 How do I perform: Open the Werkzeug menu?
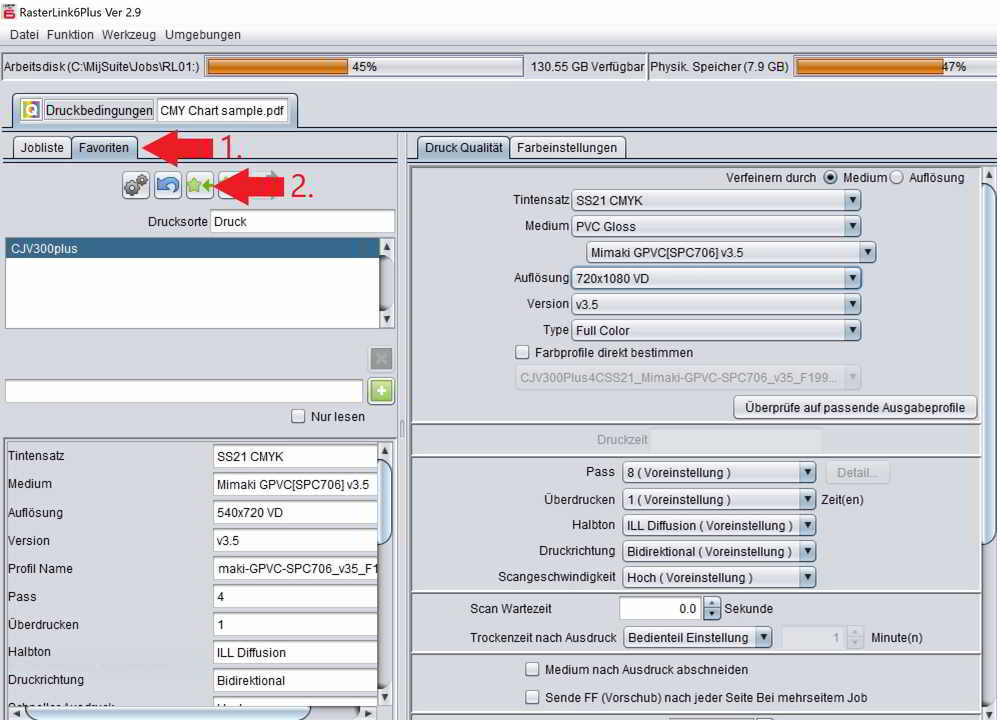(129, 34)
